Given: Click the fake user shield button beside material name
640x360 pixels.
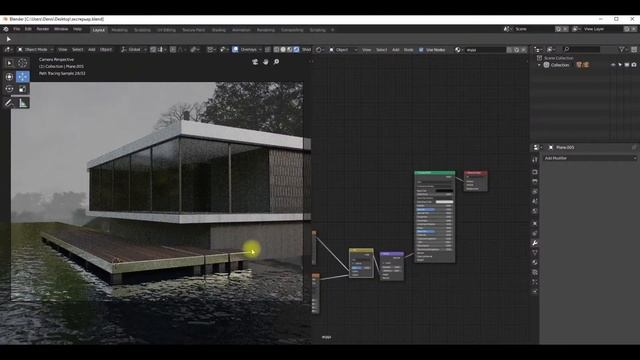Looking at the screenshot, I should [x=509, y=50].
